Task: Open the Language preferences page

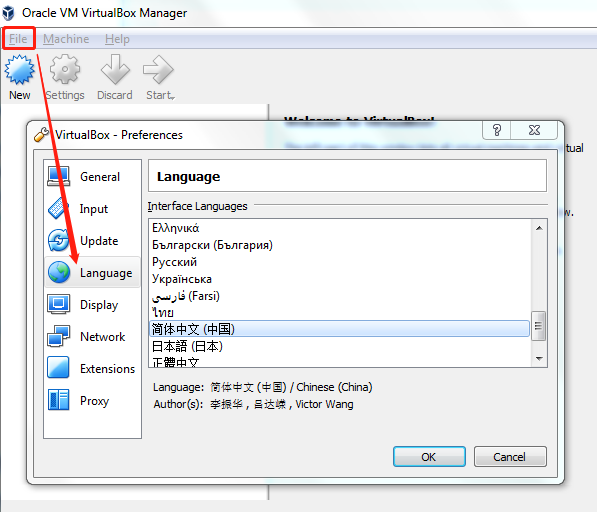Action: coord(93,273)
